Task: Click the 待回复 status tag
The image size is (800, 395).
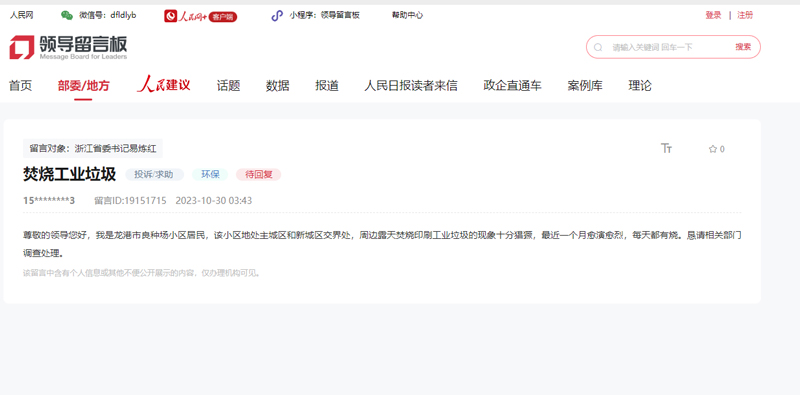Action: pos(259,175)
